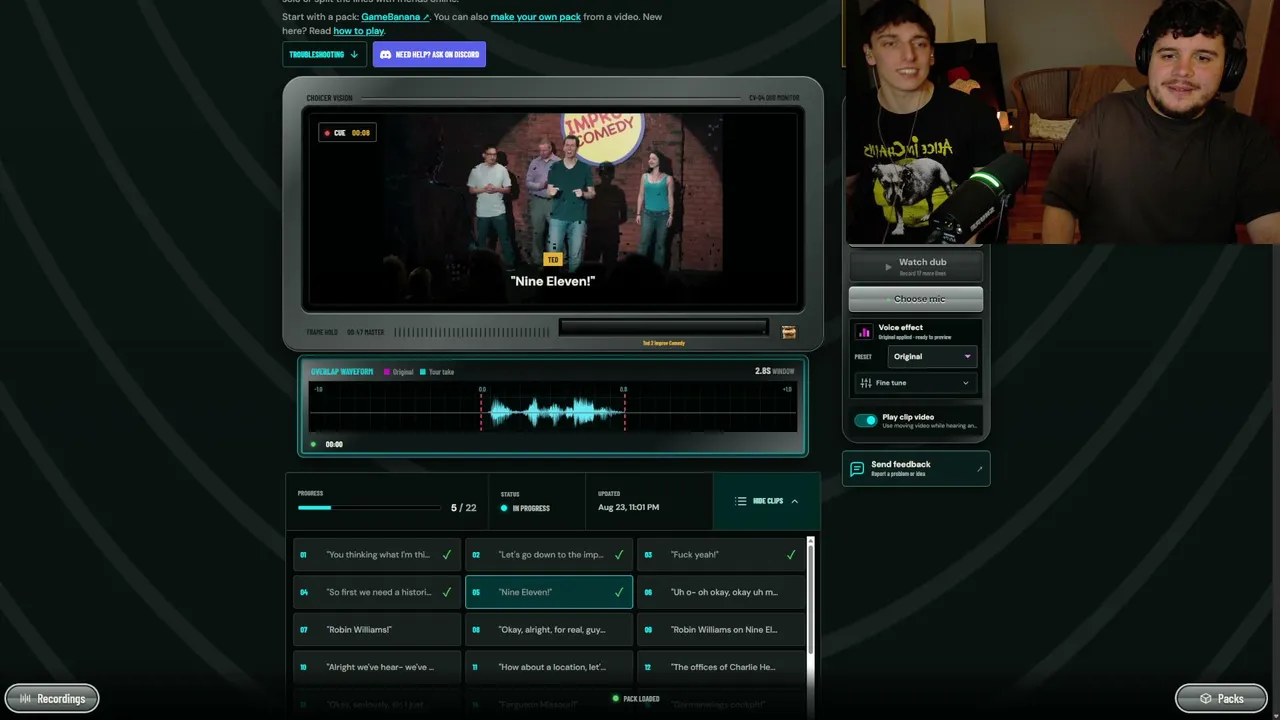Expand the Fine tune section
This screenshot has width=1280, height=720.
pyautogui.click(x=916, y=383)
